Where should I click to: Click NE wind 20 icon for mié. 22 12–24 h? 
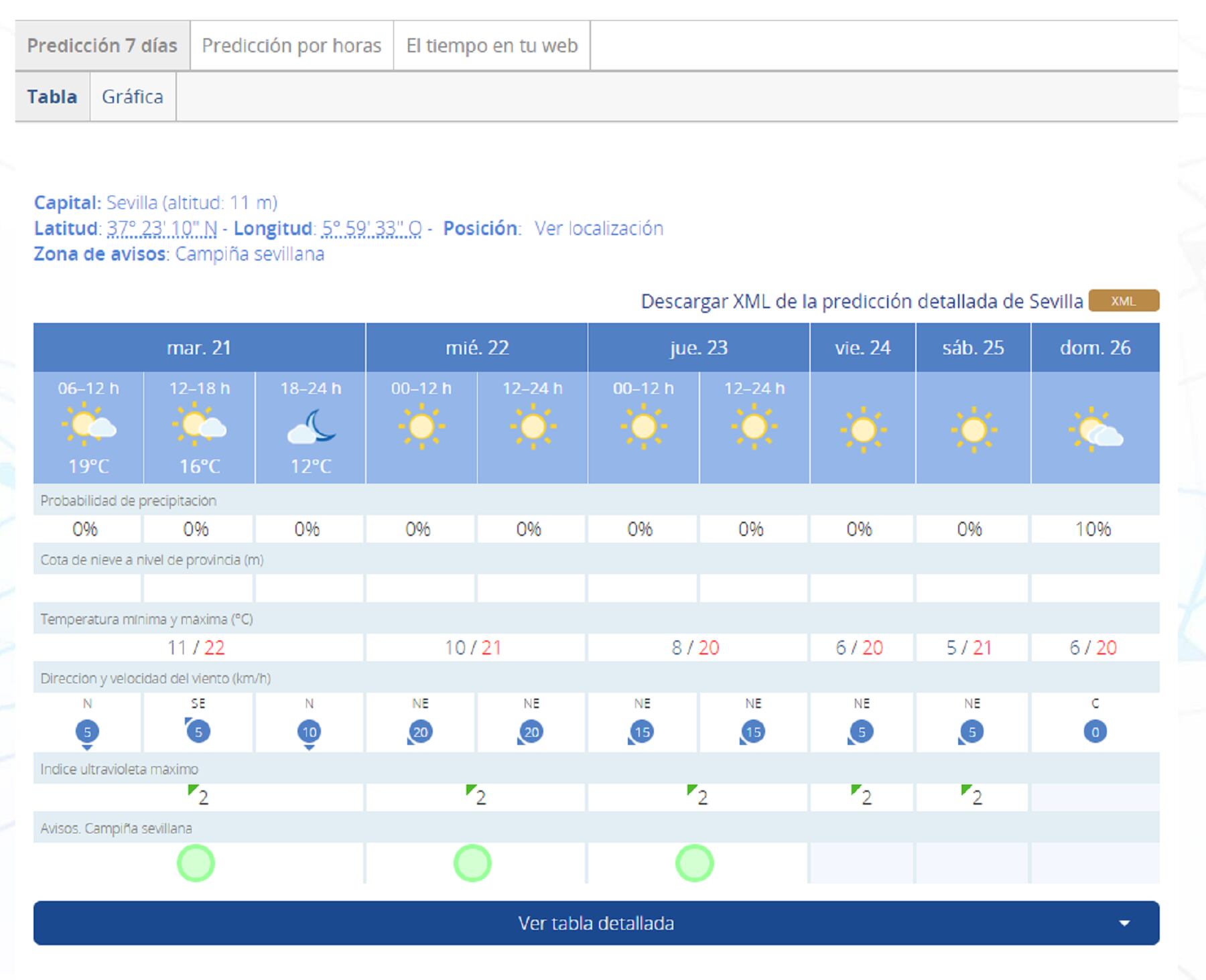[531, 732]
